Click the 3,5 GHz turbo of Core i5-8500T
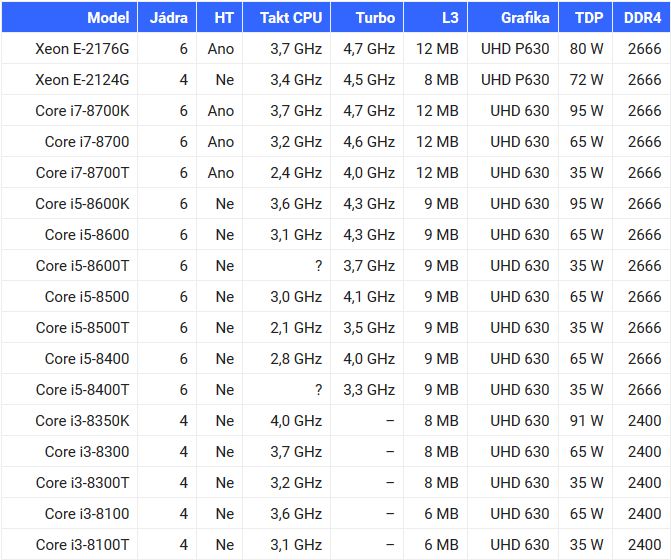Viewport: 671px width, 560px height. click(369, 328)
